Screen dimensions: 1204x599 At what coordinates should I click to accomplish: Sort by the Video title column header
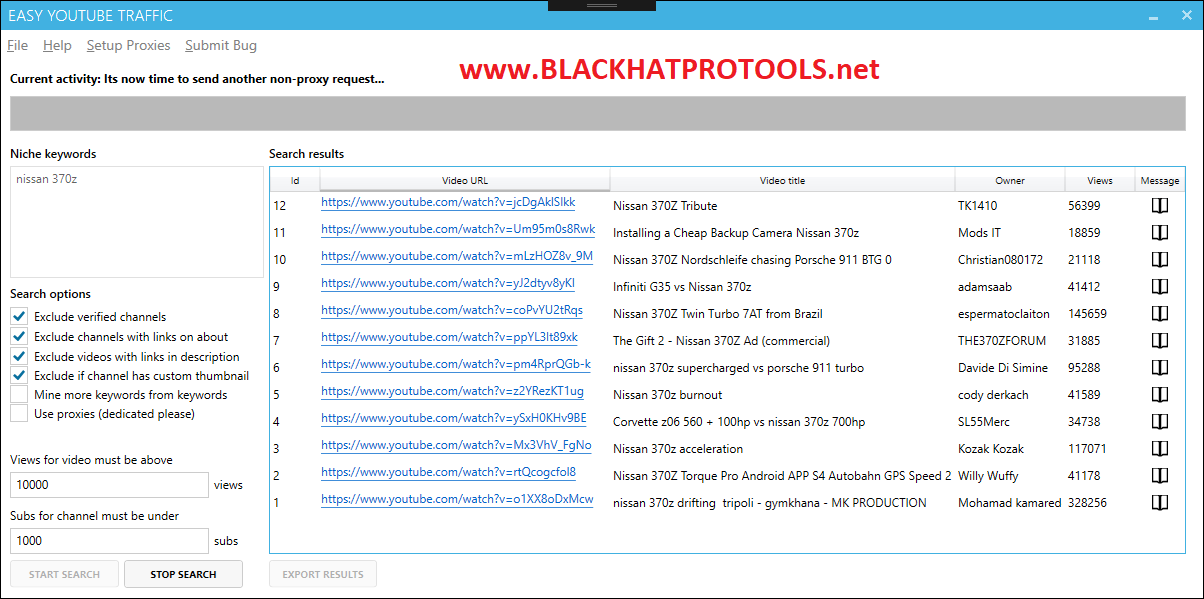[x=782, y=180]
